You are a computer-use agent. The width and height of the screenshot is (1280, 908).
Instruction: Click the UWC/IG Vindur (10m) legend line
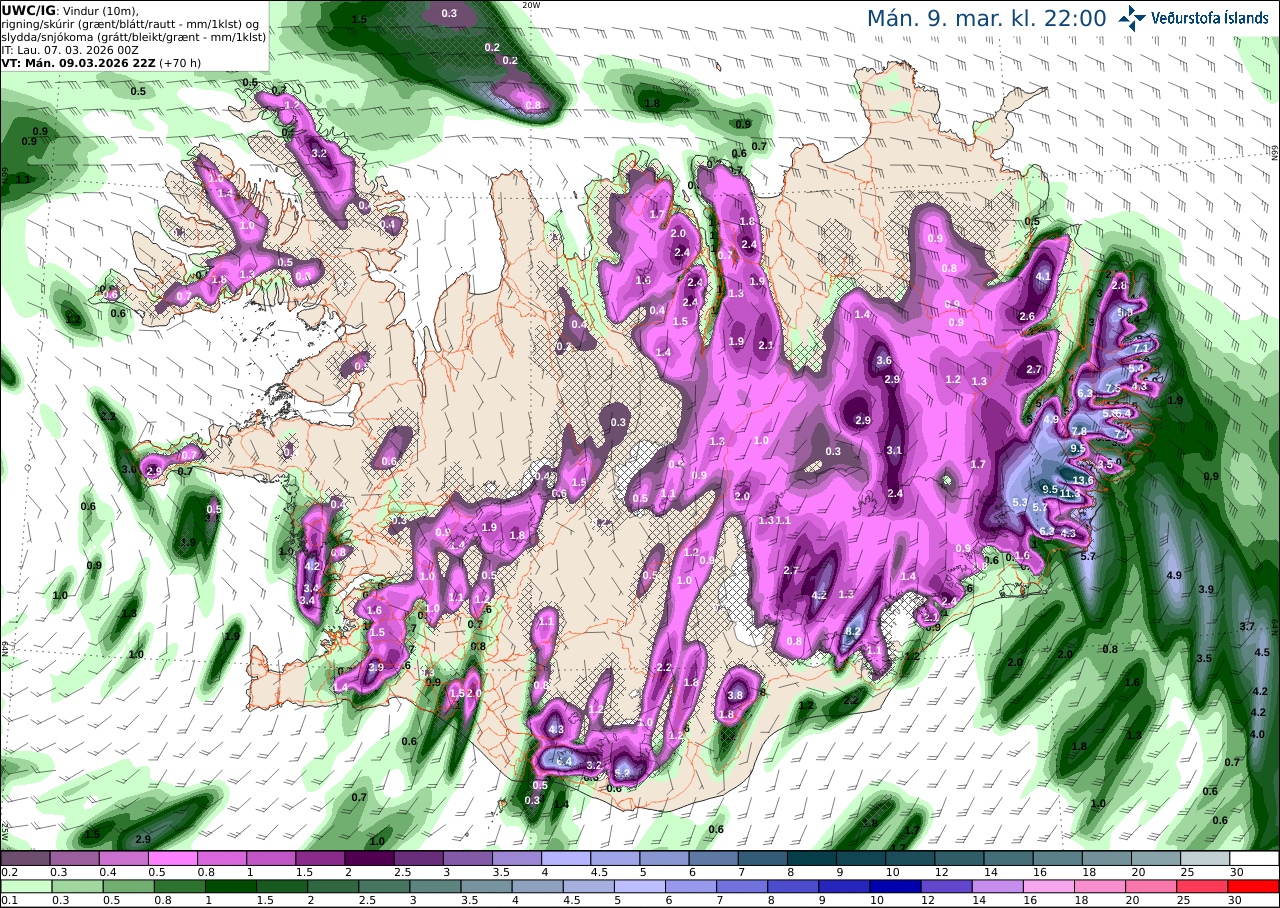[x=70, y=10]
